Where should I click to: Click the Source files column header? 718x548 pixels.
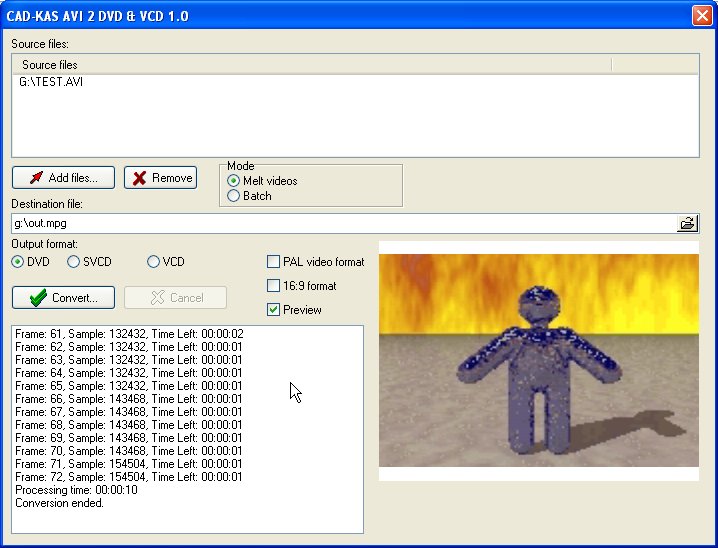pos(50,65)
